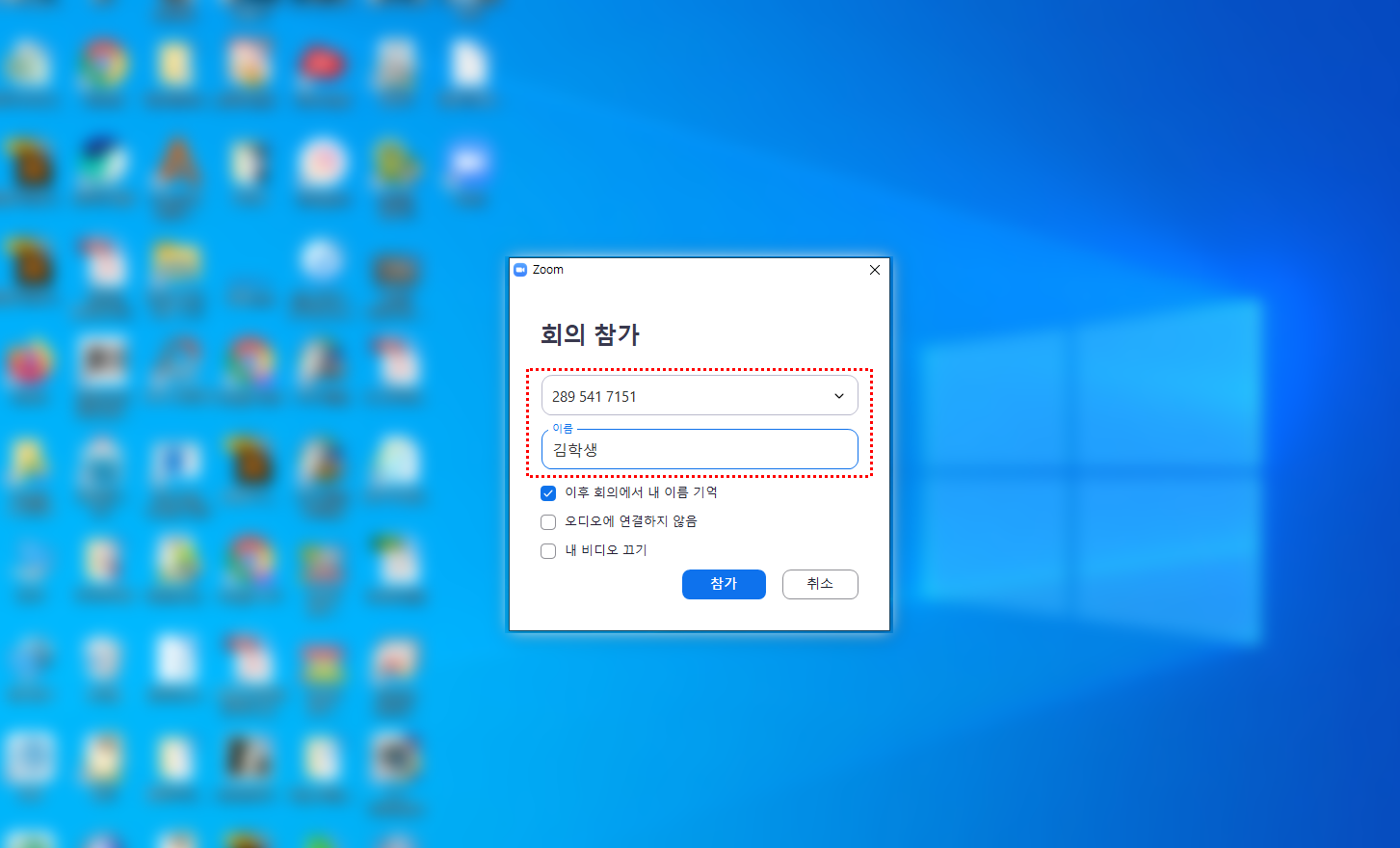The width and height of the screenshot is (1400, 848).
Task: Click the Zoom logo in dialog title bar
Action: tap(520, 270)
